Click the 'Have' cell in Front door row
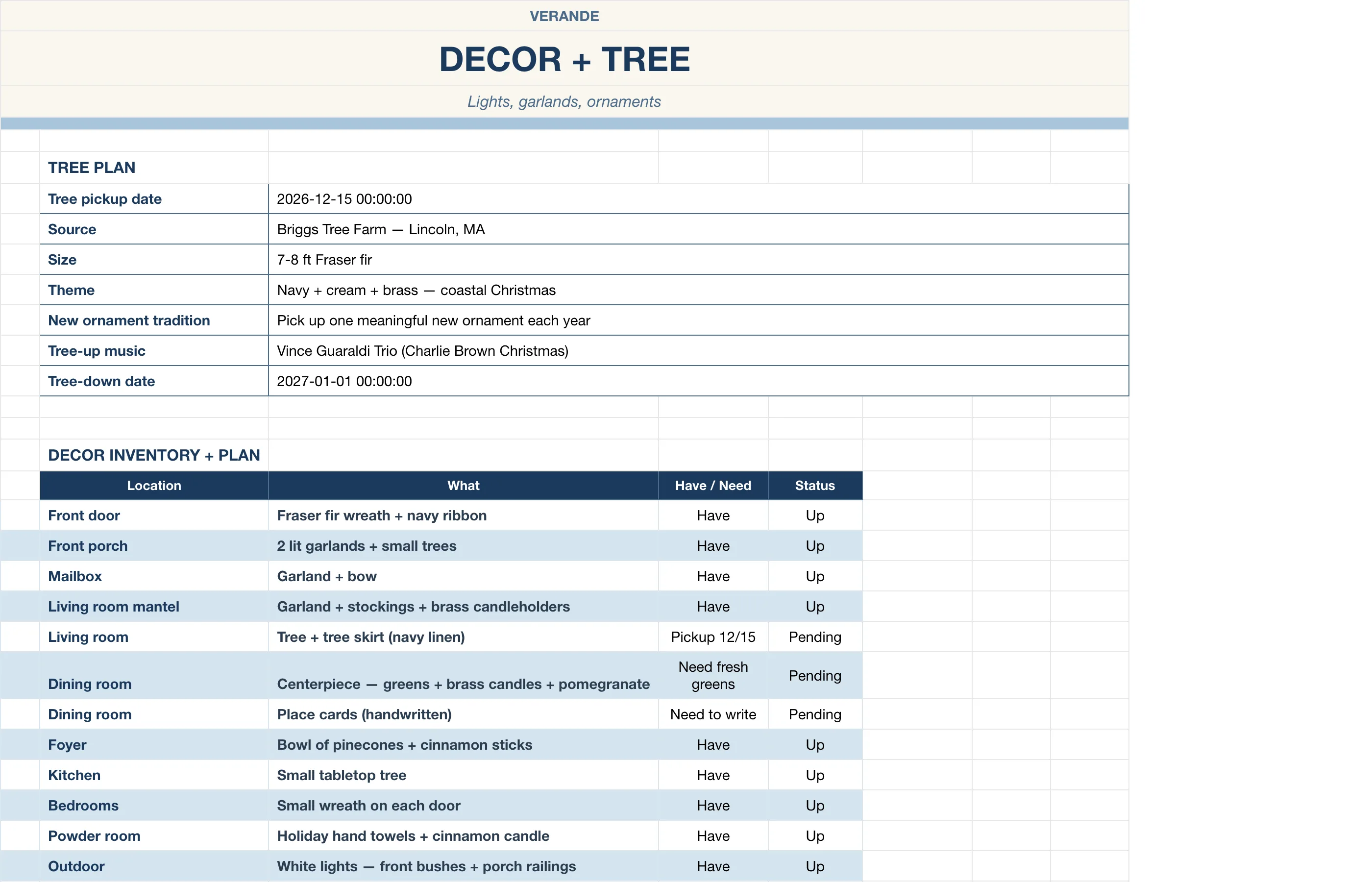The height and width of the screenshot is (882, 1372). coord(713,515)
